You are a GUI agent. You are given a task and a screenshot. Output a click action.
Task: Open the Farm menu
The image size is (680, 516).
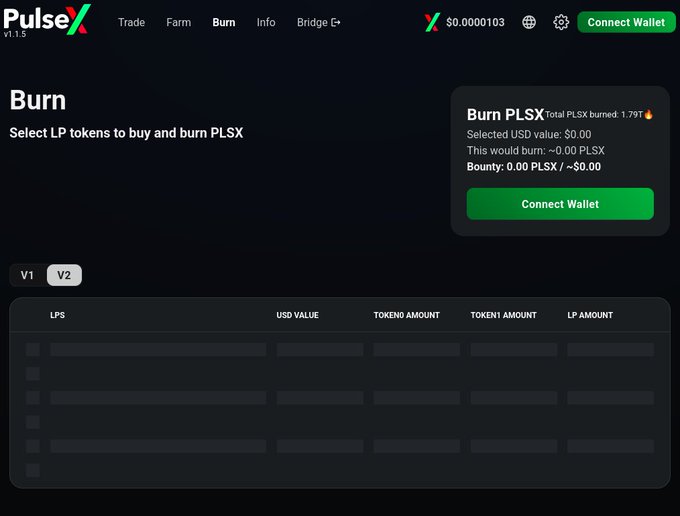point(178,22)
